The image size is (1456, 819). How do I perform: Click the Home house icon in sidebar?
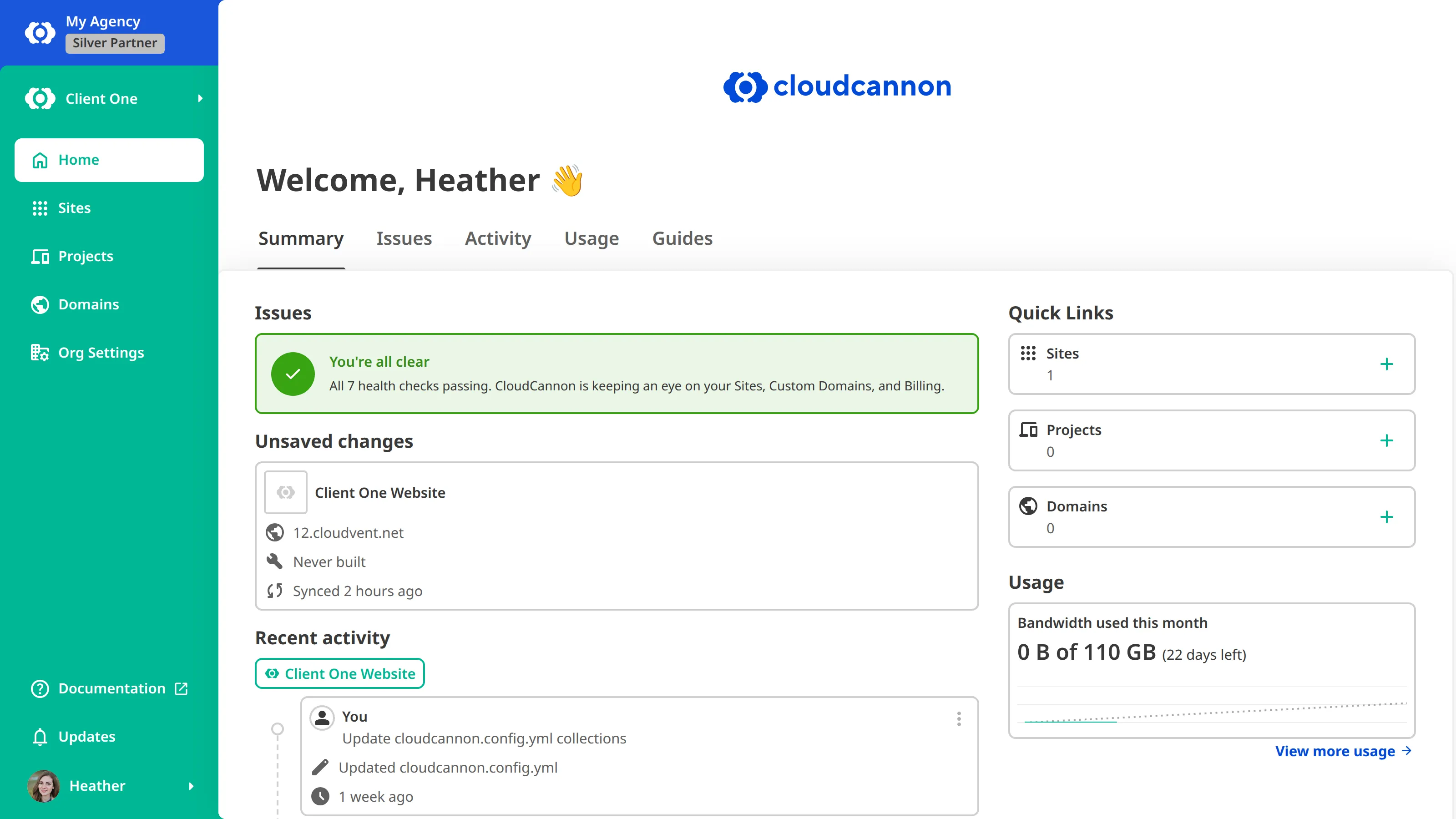[40, 160]
